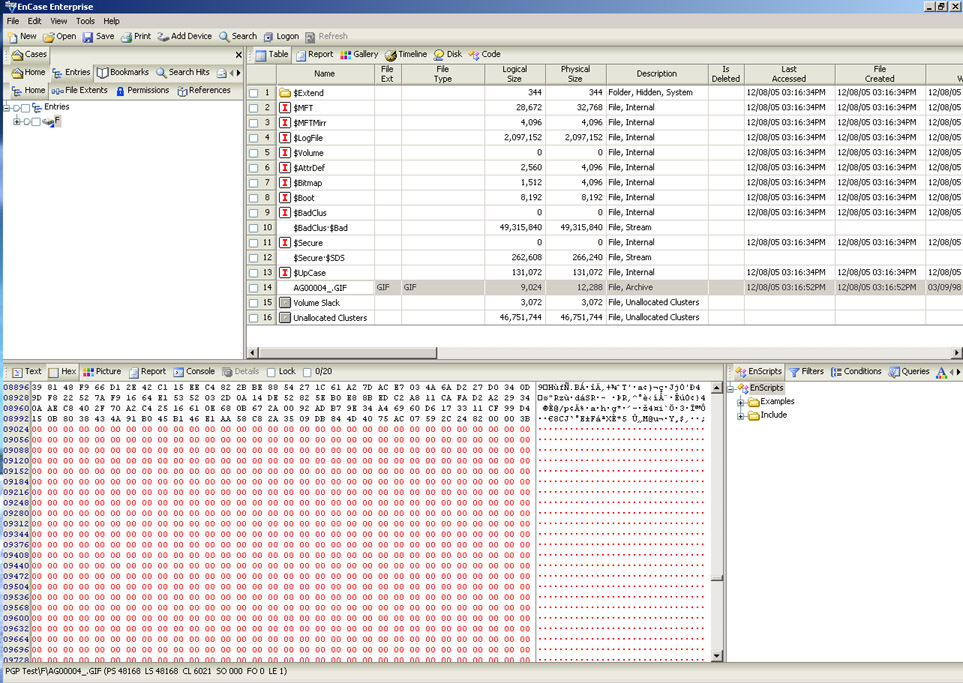
Task: Open the Help menu
Action: (111, 21)
